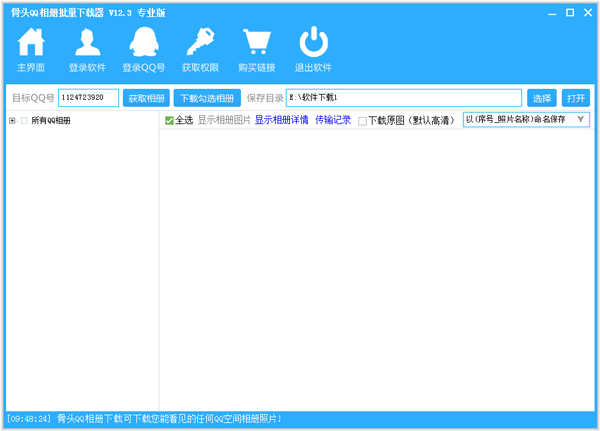Click the 登录软件 user icon
Image resolution: width=600 pixels, height=431 pixels.
(88, 42)
